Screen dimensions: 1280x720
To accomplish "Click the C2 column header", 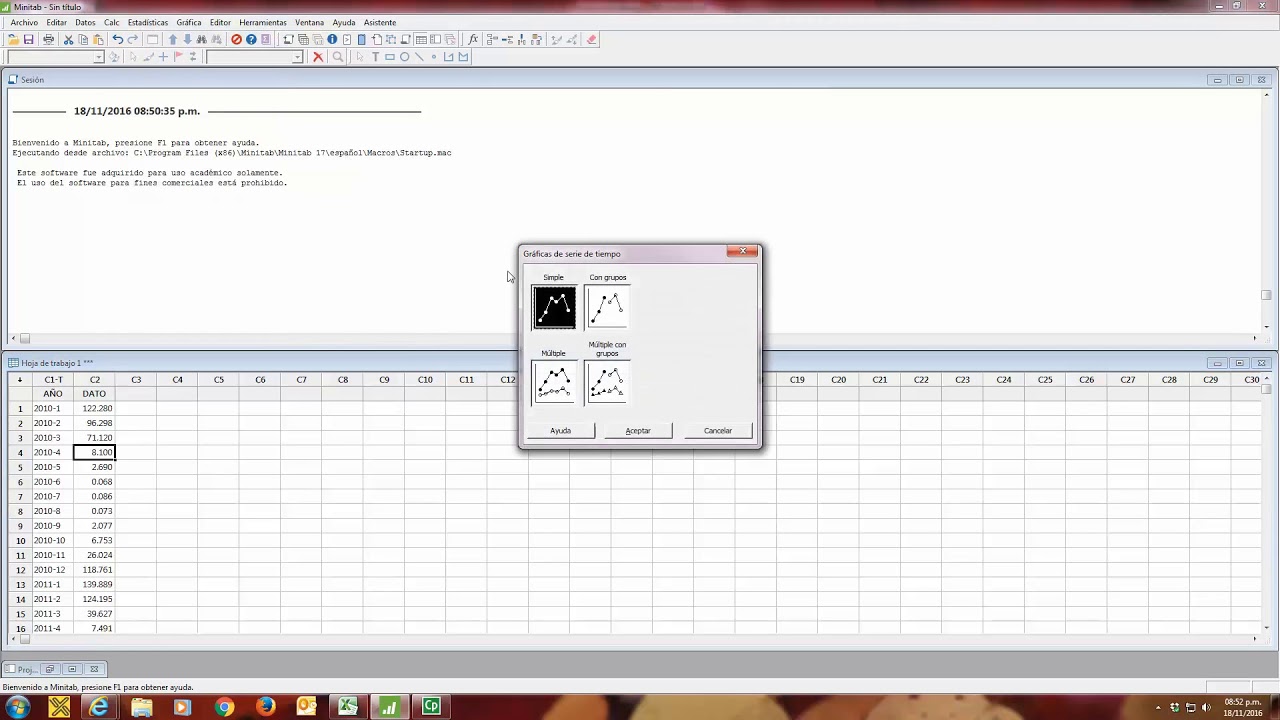I will [x=94, y=380].
